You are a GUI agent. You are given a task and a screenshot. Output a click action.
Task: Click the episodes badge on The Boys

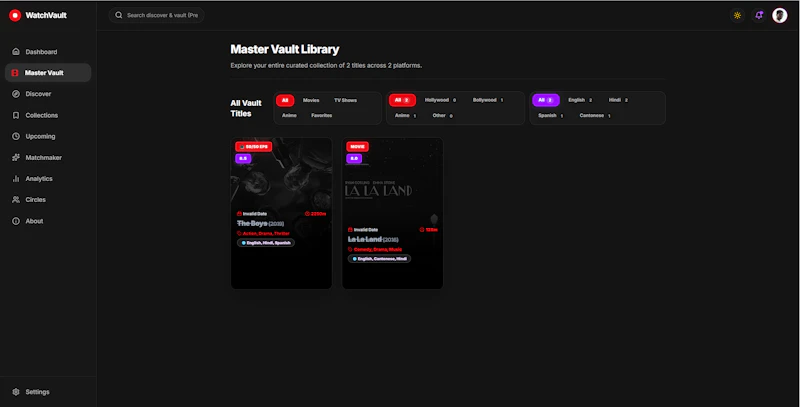coord(254,146)
